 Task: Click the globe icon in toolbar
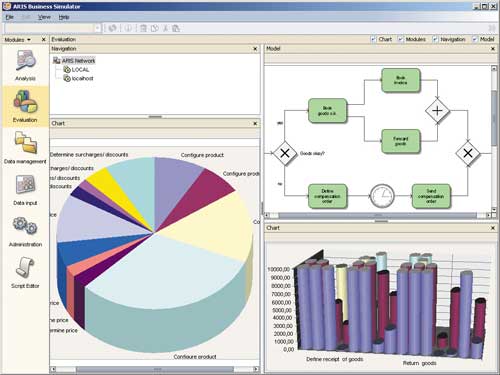(x=112, y=28)
